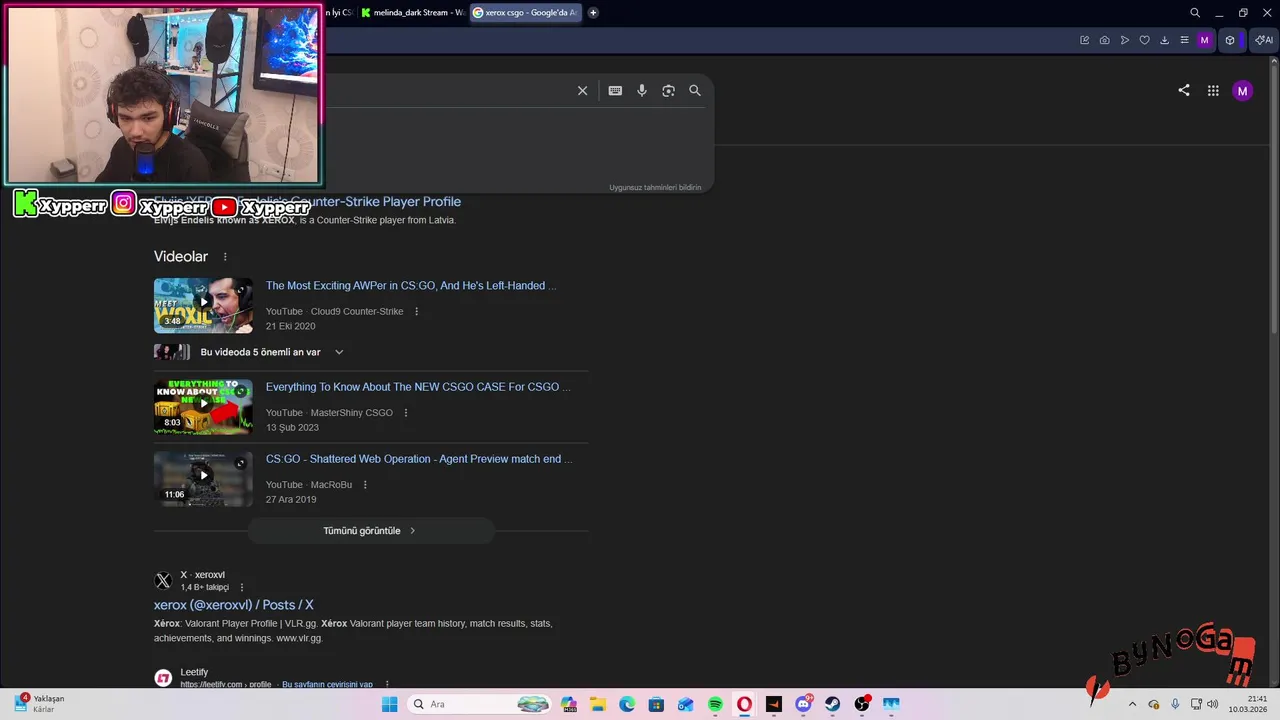
Task: Submit search with the magnifier icon
Action: 695,90
